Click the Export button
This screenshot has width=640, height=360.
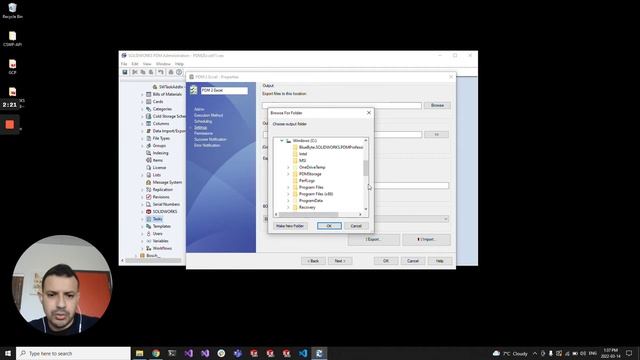pyautogui.click(x=373, y=240)
